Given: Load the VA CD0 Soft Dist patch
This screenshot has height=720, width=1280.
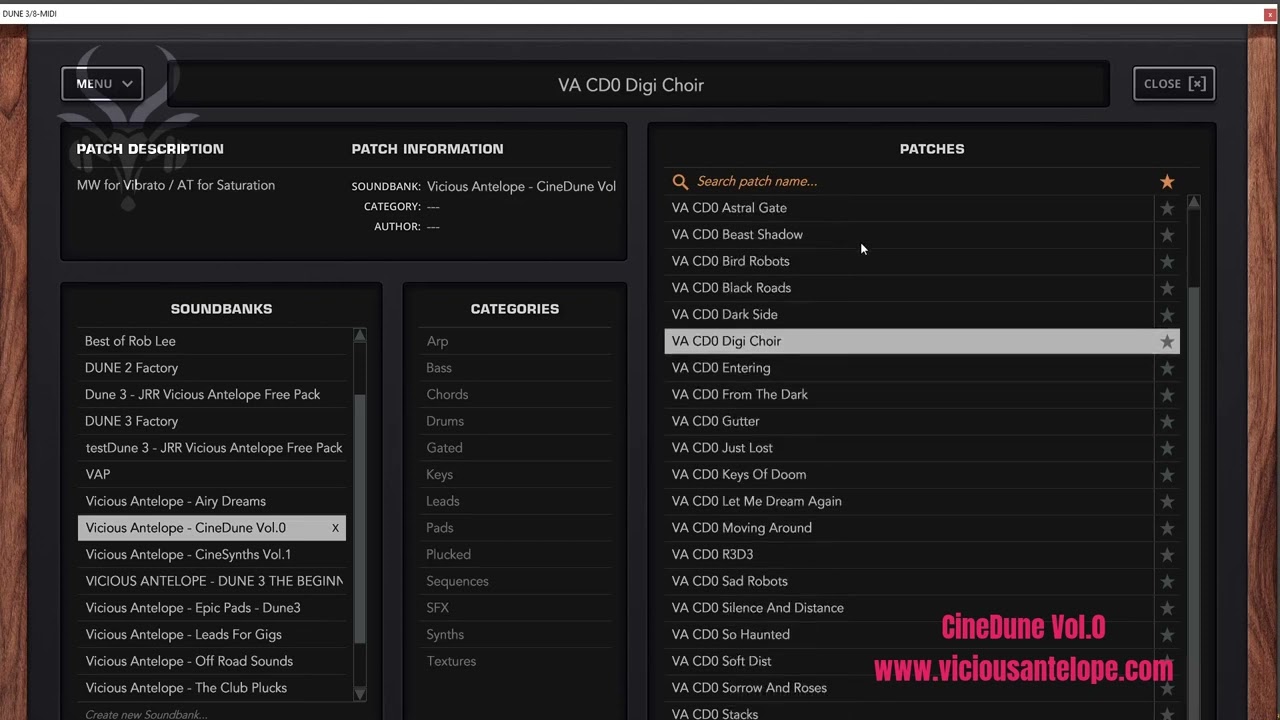Looking at the screenshot, I should tap(909, 661).
